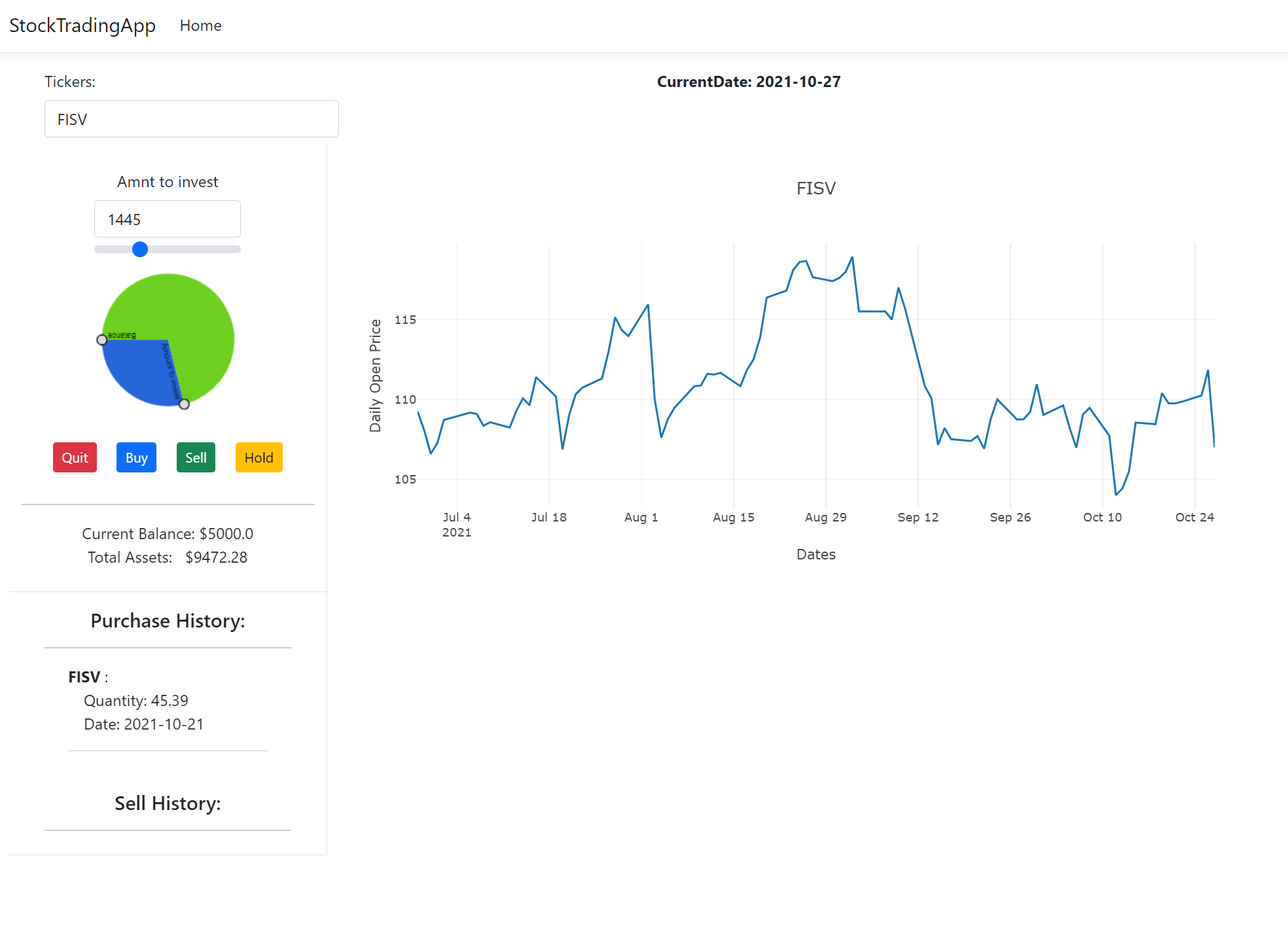Screen dimensions: 1288x935
Task: Click the Amnt to invest label
Action: click(168, 182)
